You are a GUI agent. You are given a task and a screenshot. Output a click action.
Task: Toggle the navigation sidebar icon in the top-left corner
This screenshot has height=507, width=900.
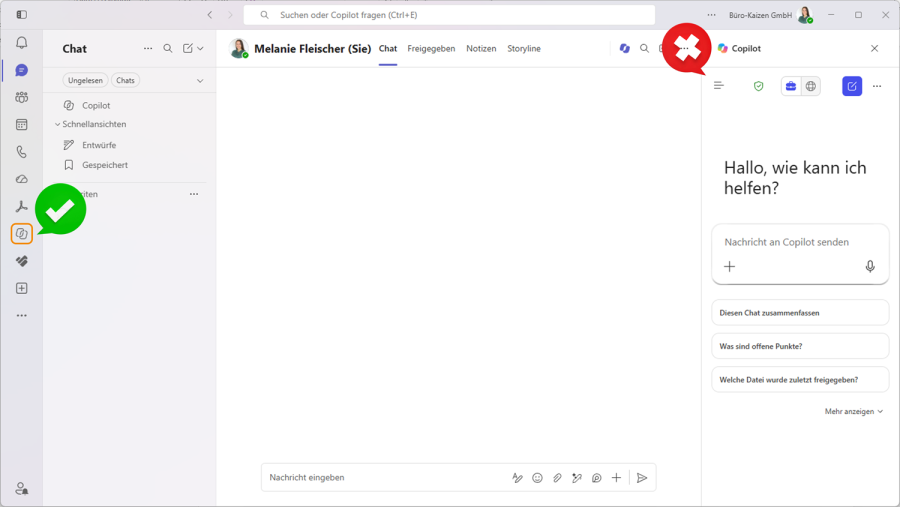(21, 14)
